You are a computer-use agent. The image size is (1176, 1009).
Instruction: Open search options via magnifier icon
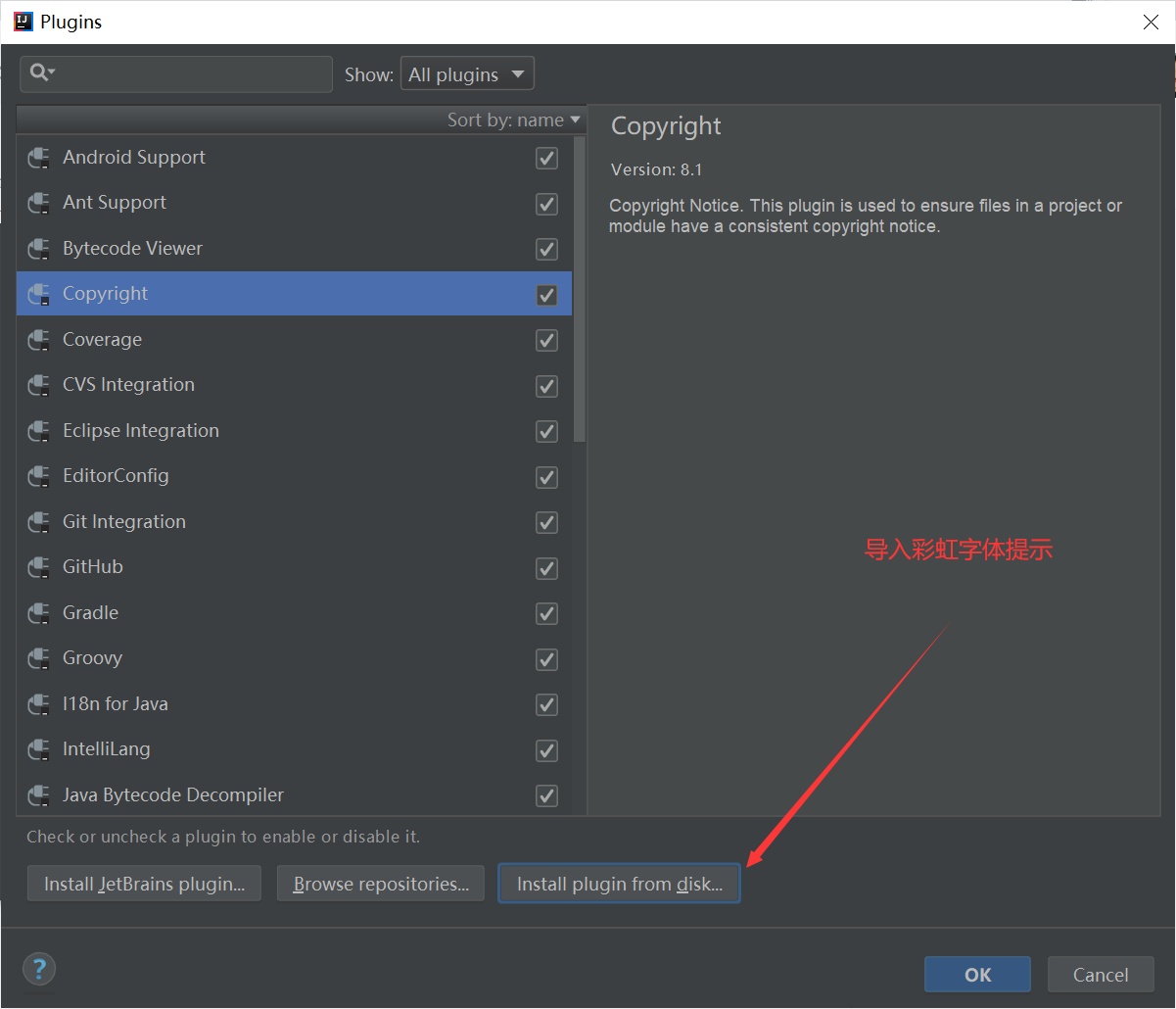click(x=42, y=72)
